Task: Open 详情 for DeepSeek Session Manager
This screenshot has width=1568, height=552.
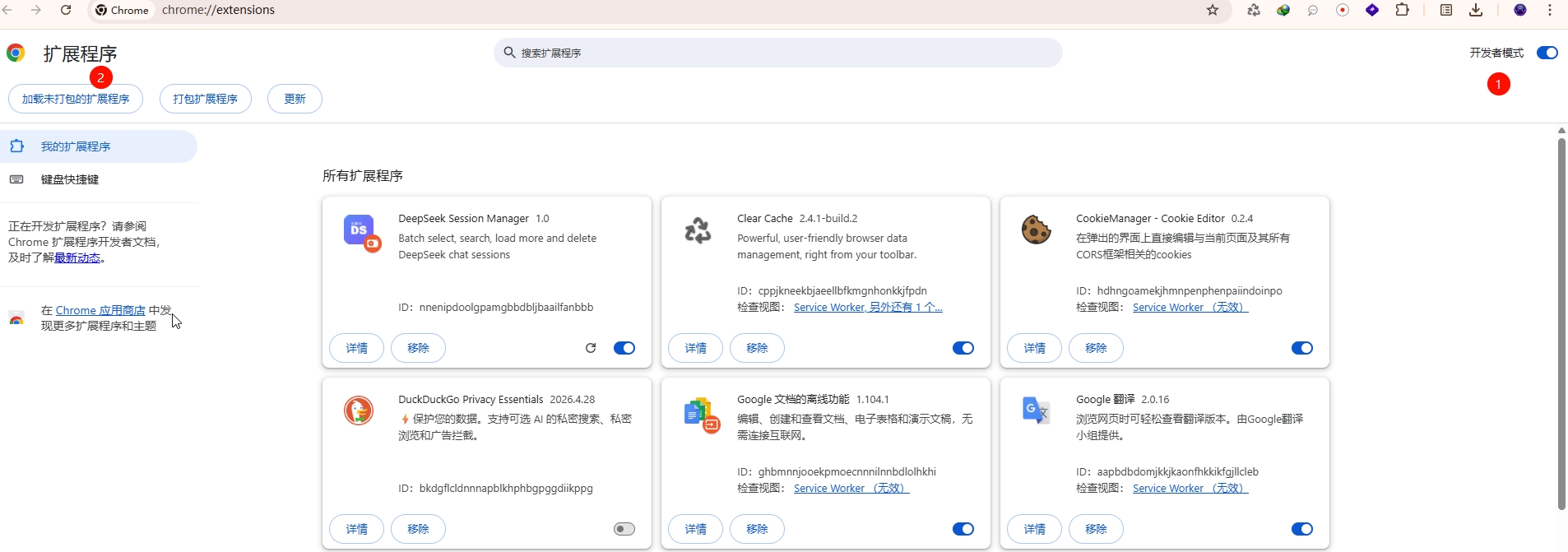Action: [357, 348]
